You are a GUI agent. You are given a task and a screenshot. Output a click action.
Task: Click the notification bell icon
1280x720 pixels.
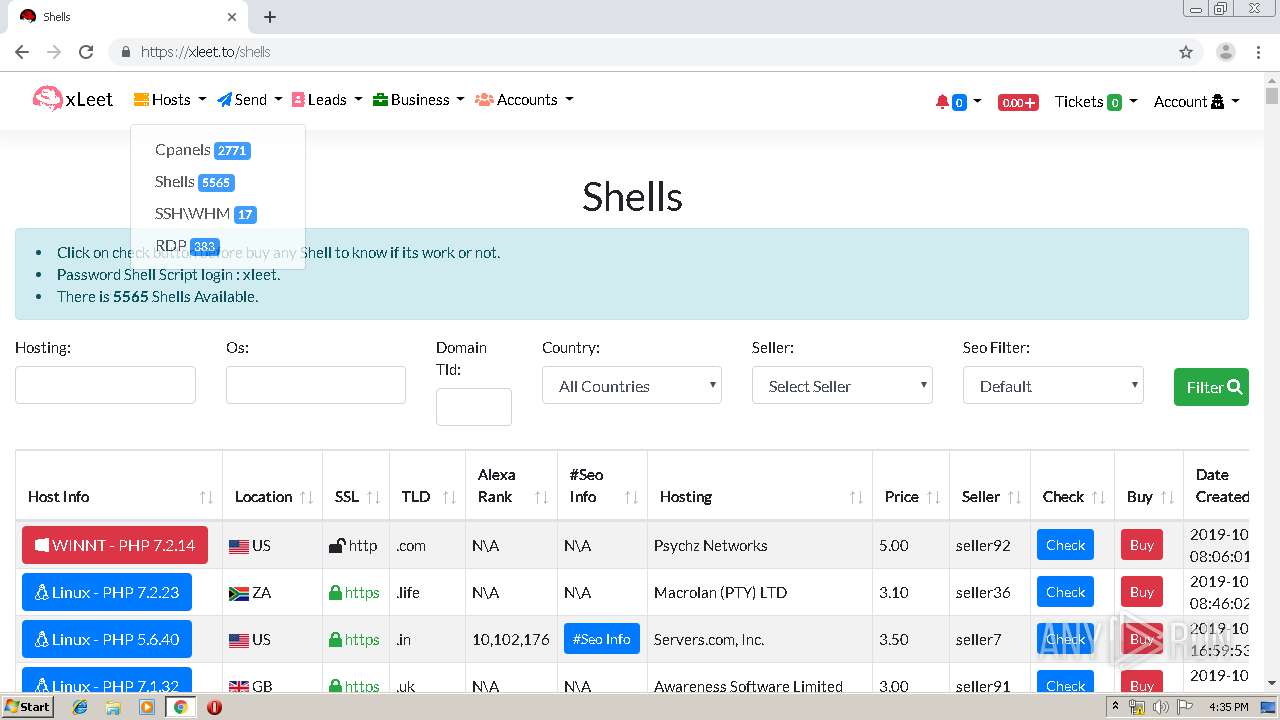[942, 102]
